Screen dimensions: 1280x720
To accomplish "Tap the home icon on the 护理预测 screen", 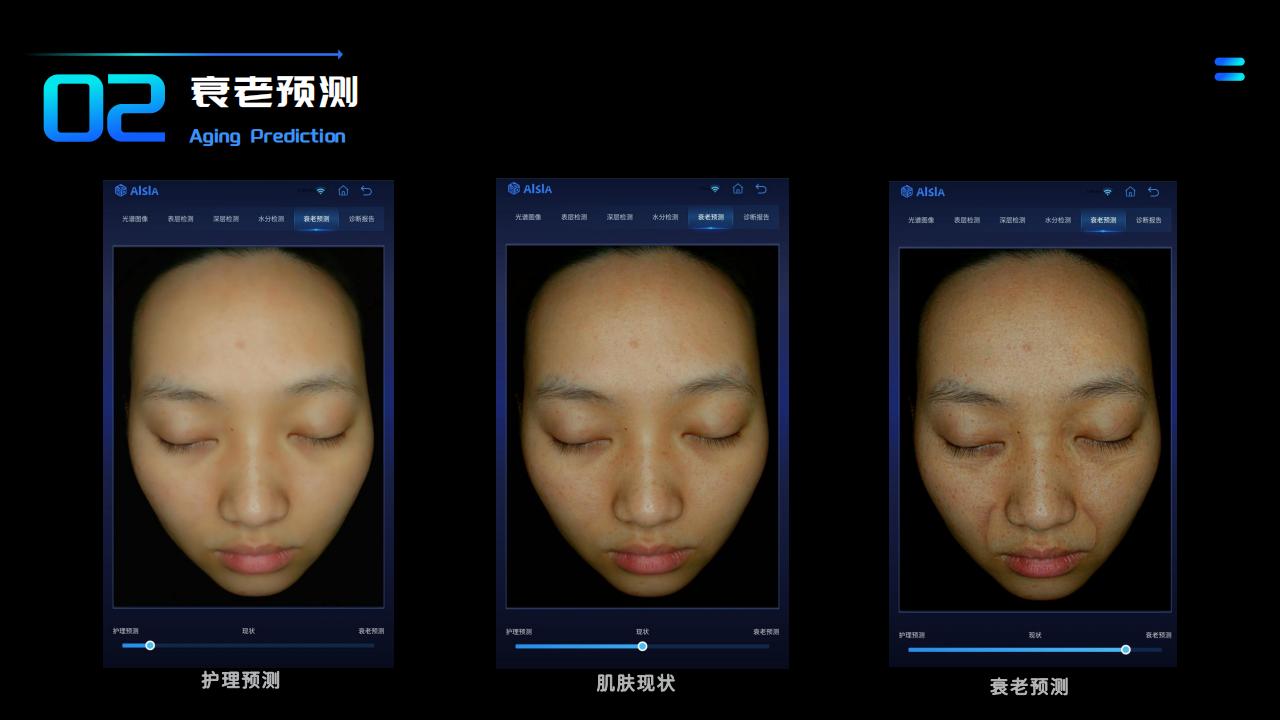I will [x=343, y=190].
